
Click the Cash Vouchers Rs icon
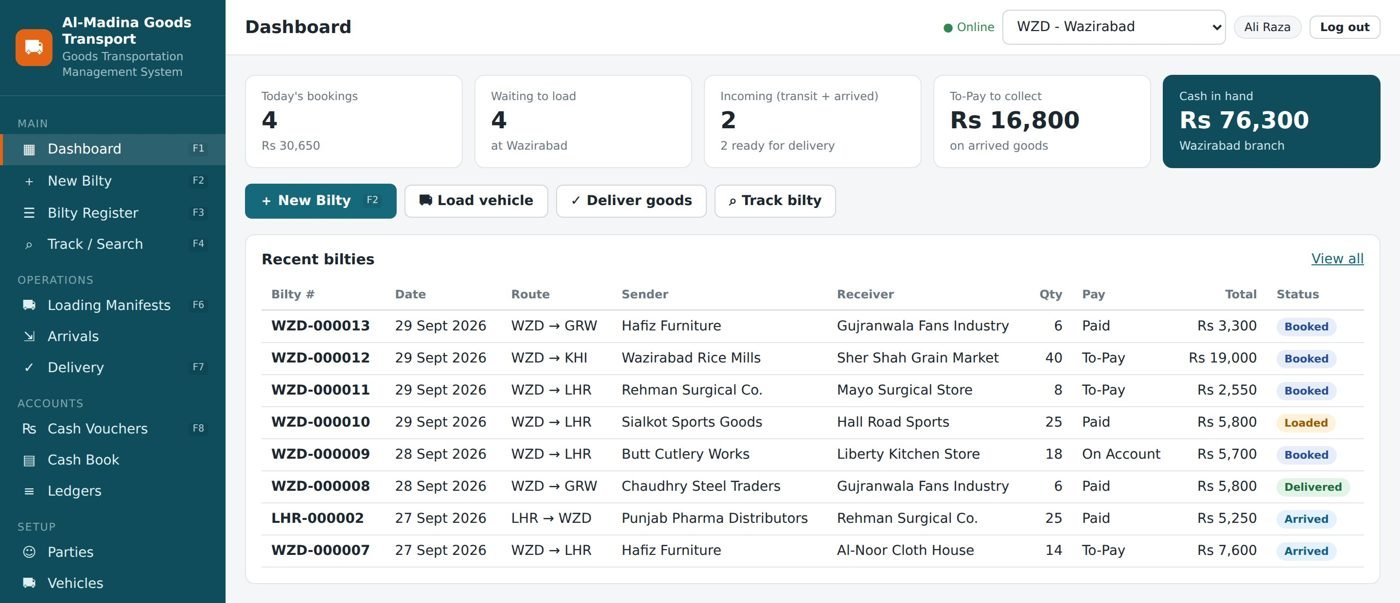tap(29, 429)
